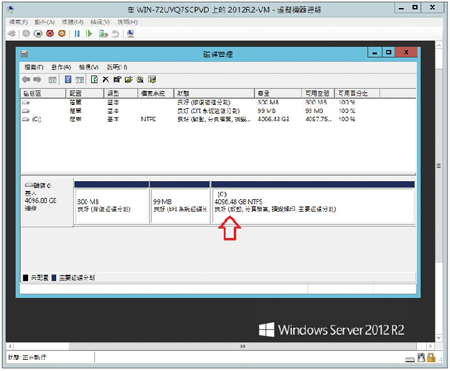Click the blue Help icon in Disk Management toolbar

[68, 79]
